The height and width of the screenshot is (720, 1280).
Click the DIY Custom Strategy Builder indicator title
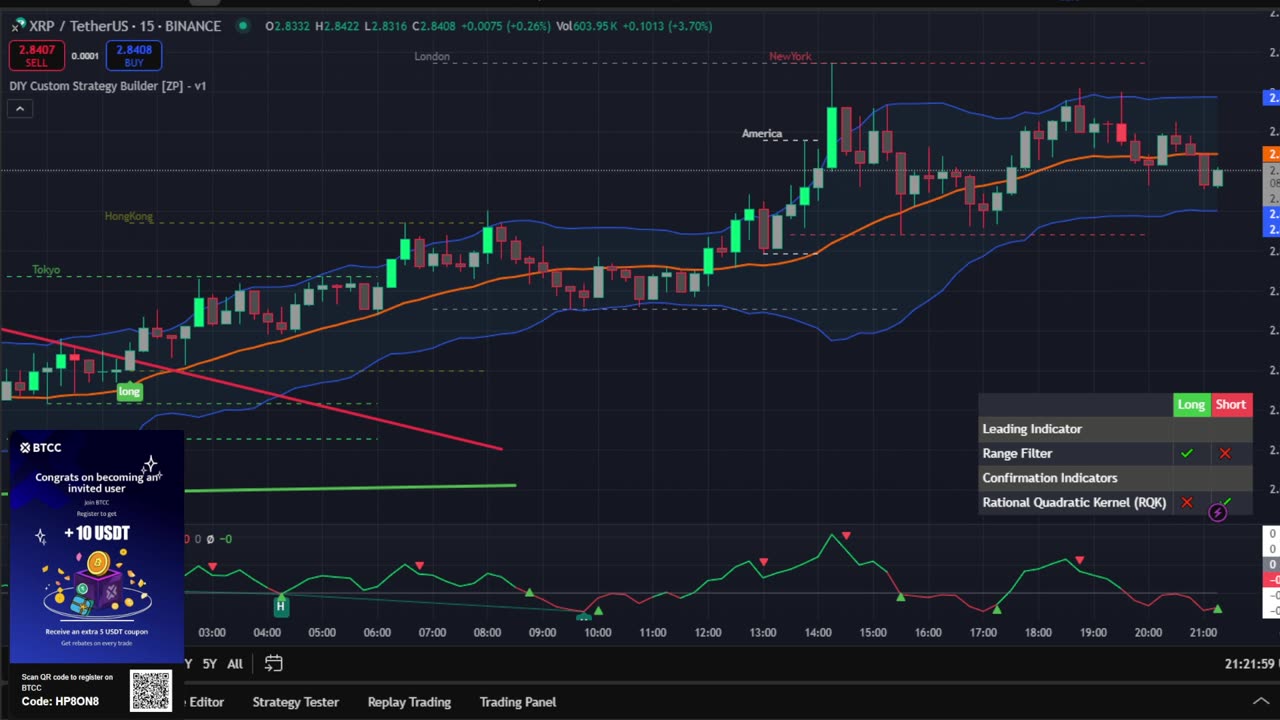[108, 86]
